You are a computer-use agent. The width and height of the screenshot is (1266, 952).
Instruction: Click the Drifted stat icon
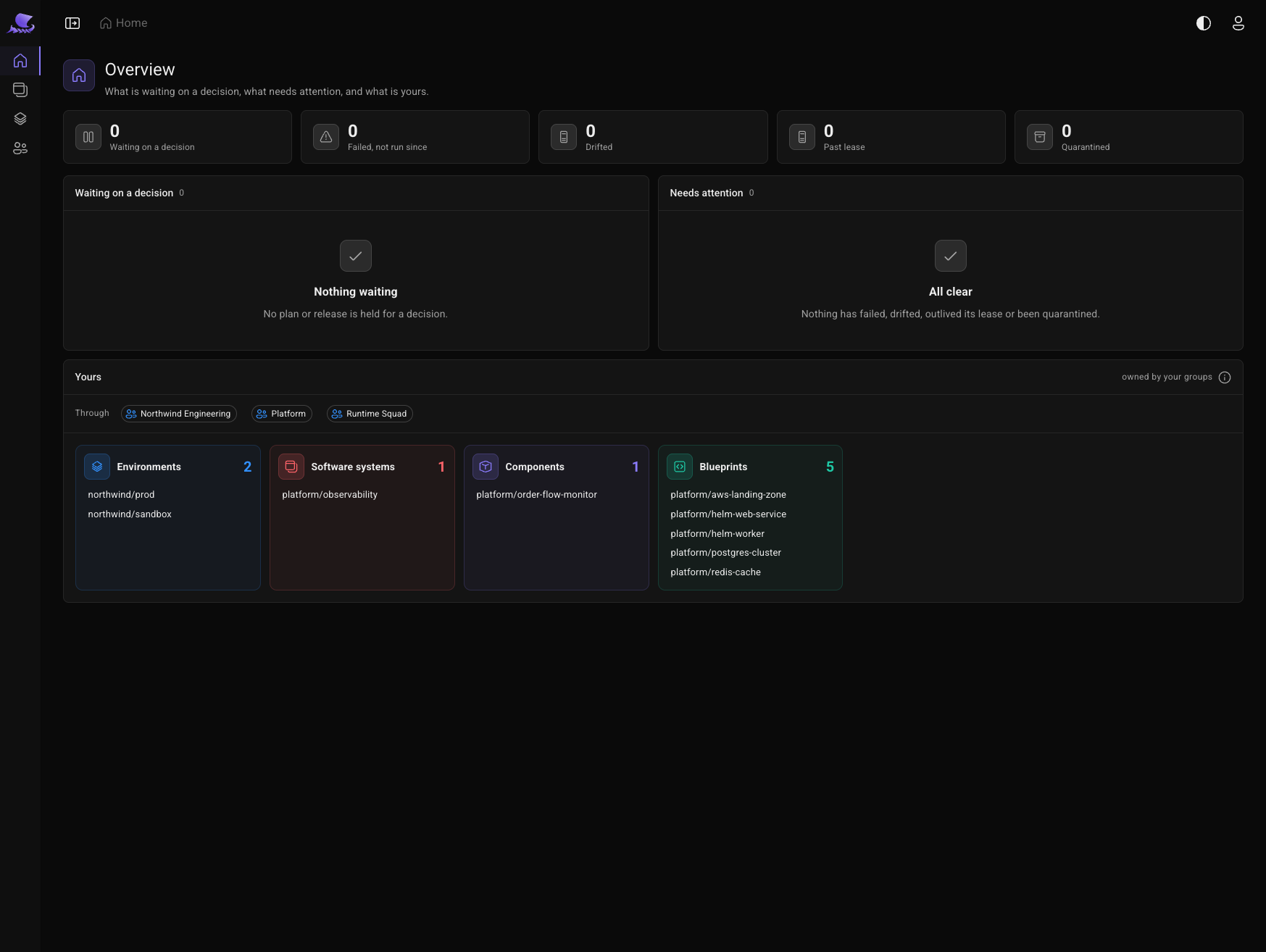(564, 137)
